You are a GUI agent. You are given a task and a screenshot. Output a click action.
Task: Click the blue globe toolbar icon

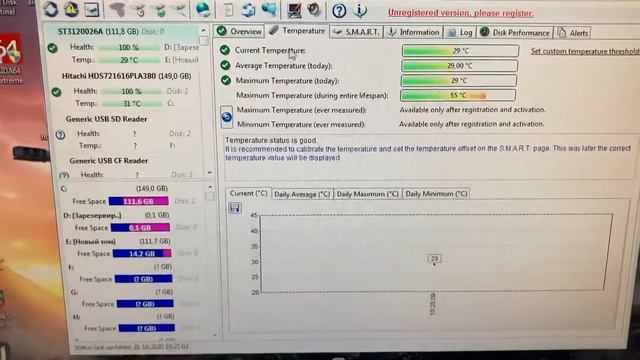coord(203,9)
